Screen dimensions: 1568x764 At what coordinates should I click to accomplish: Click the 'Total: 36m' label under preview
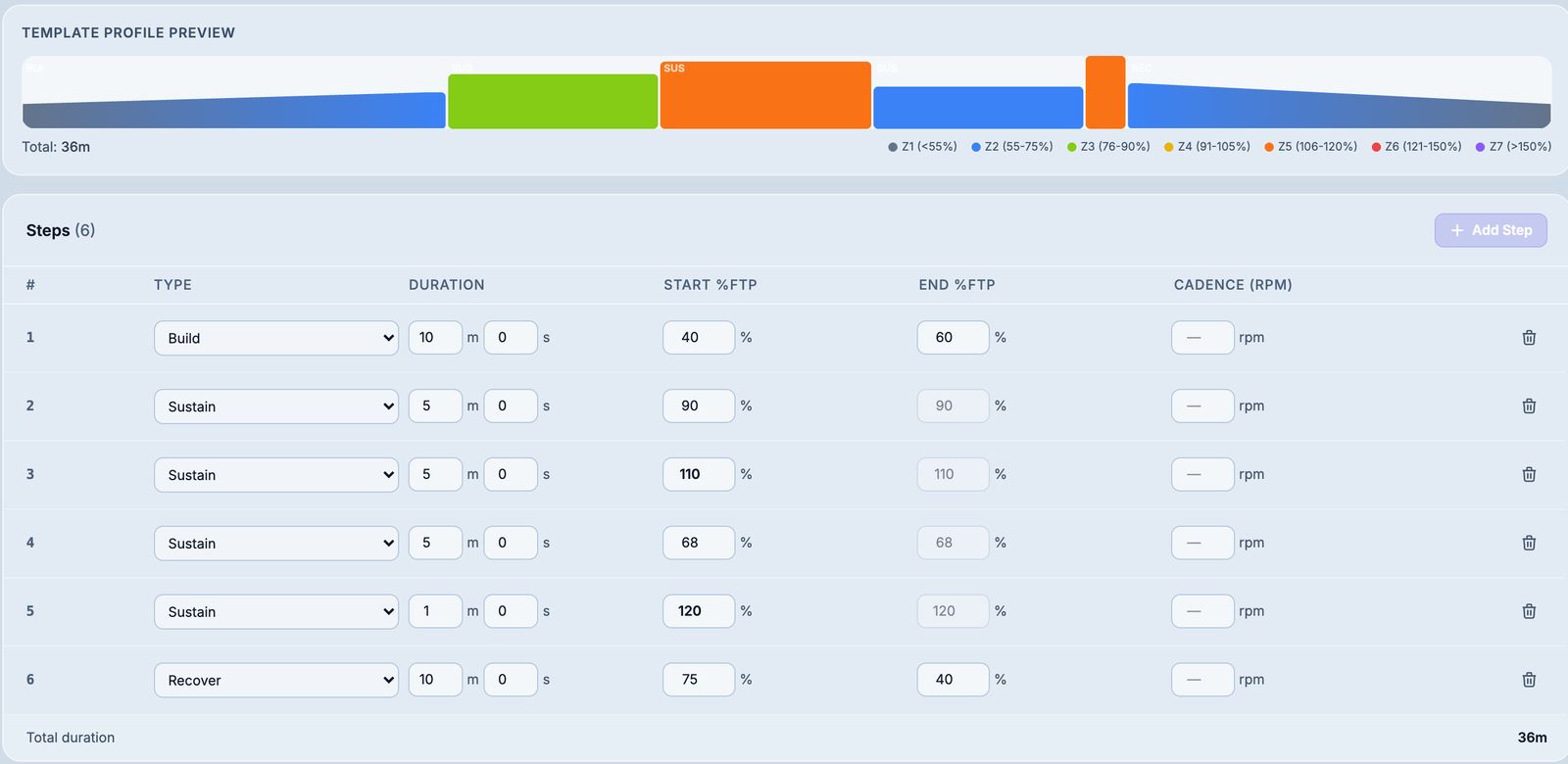tap(56, 147)
